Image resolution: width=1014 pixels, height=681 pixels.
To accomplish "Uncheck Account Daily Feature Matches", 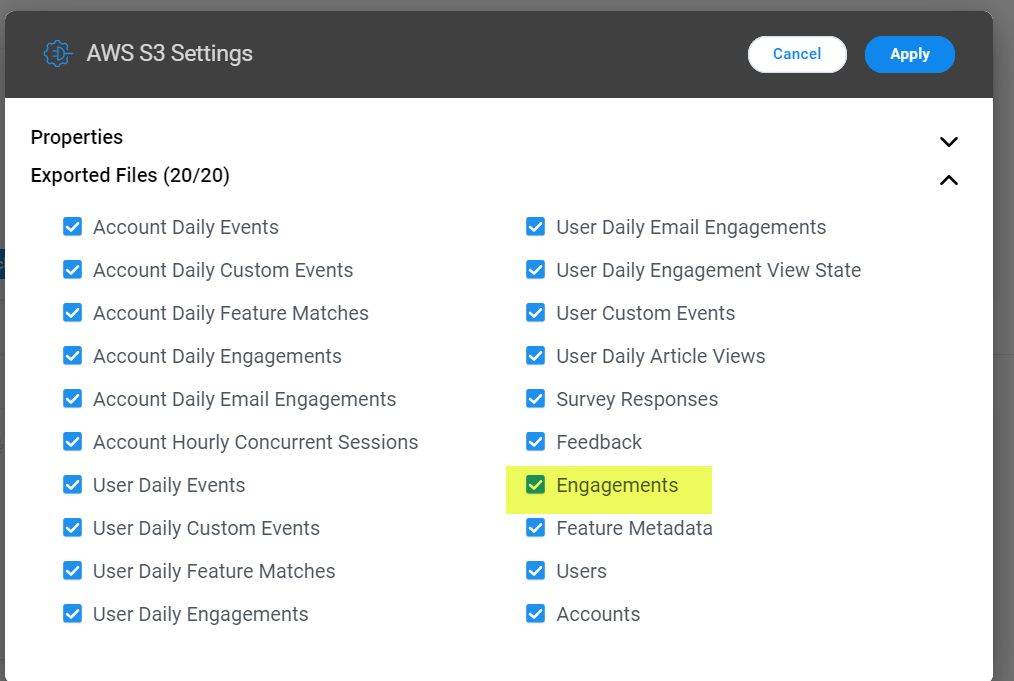I will point(72,312).
